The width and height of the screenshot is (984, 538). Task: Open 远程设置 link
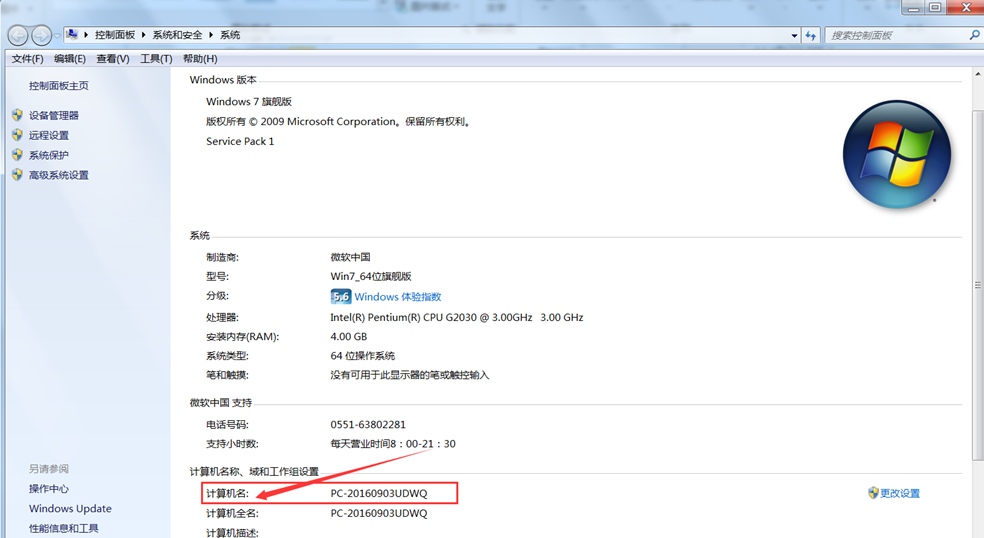48,135
